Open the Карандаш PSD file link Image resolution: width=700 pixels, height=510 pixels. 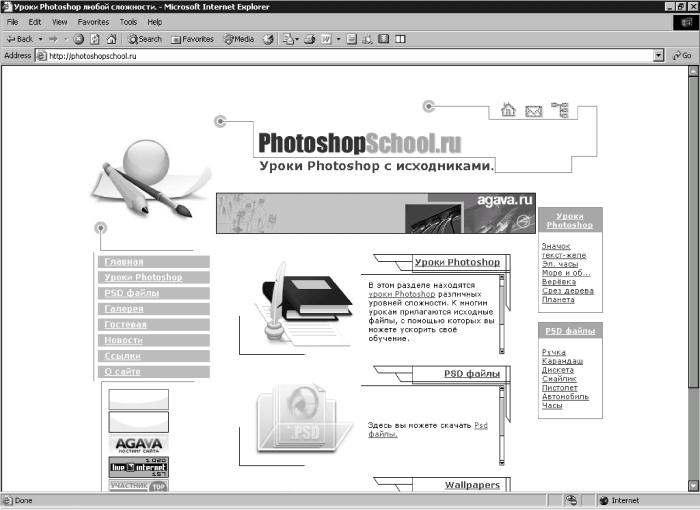click(x=562, y=361)
